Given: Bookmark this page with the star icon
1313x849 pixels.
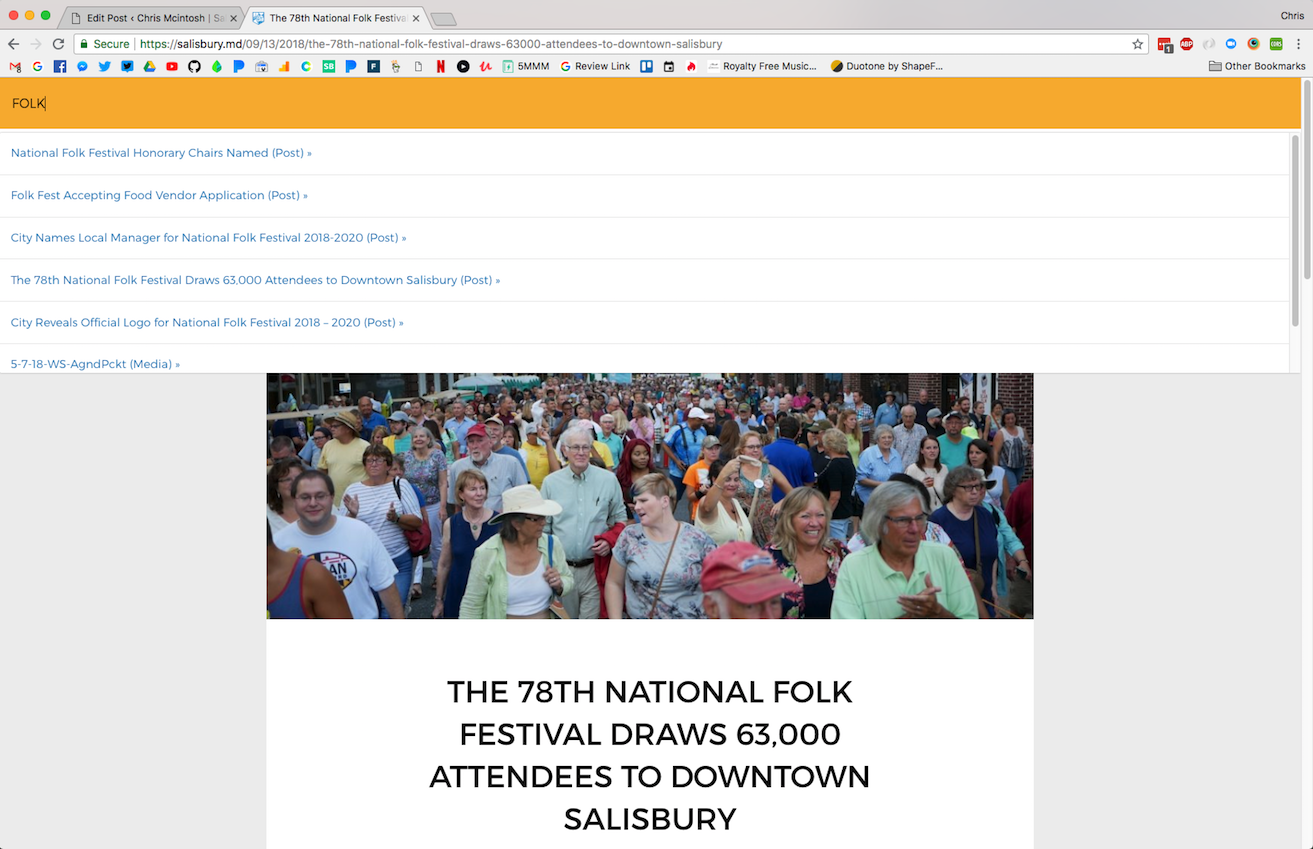Looking at the screenshot, I should coord(1137,44).
